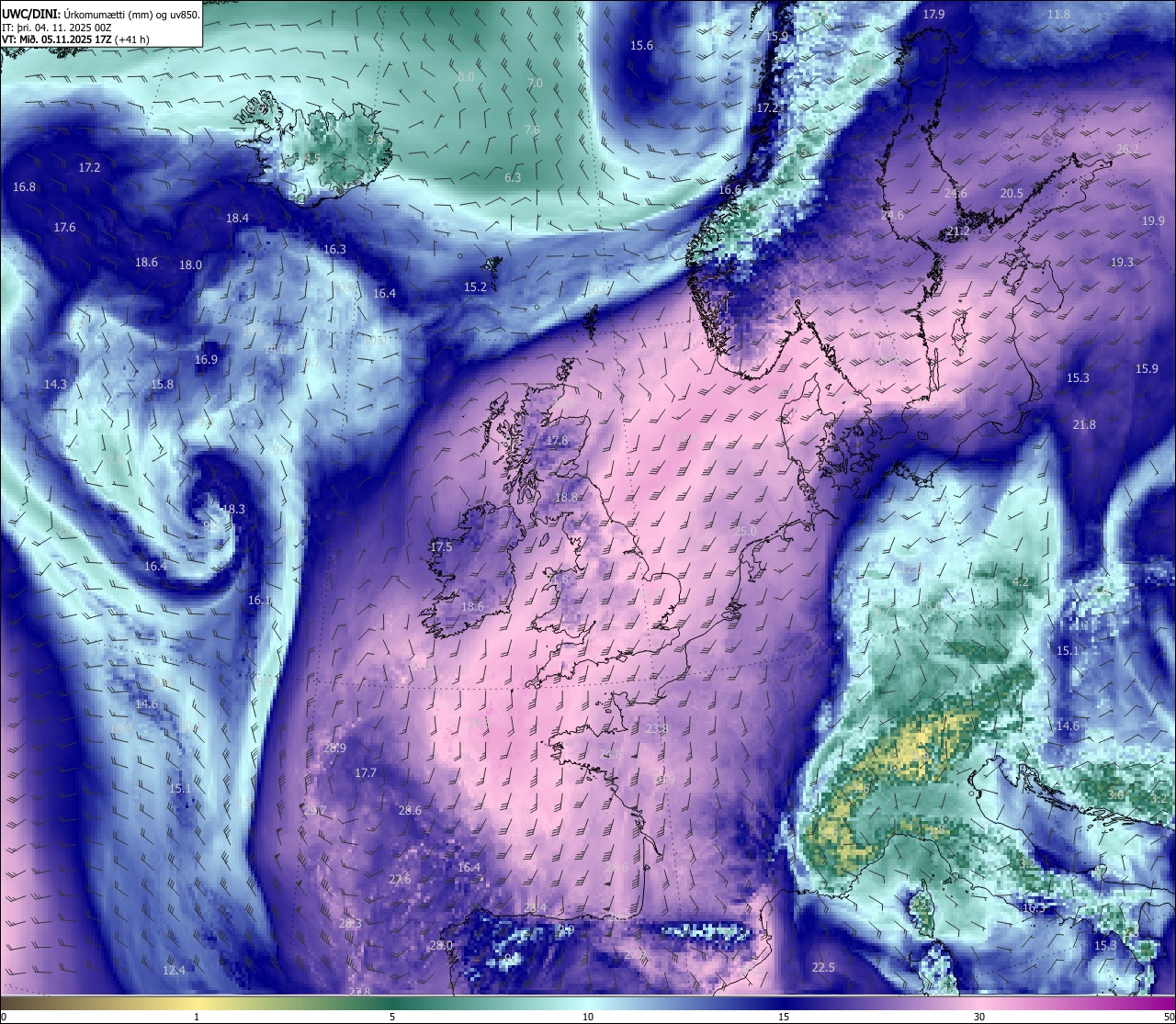Image resolution: width=1176 pixels, height=1024 pixels.
Task: Click the 7.0 value label
Action: click(x=535, y=83)
